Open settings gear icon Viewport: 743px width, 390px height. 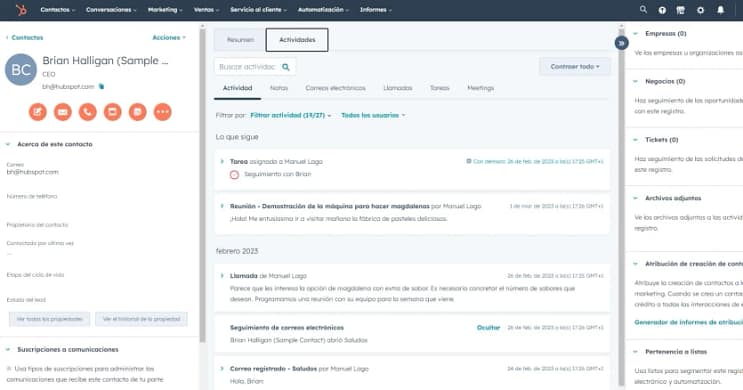(x=700, y=10)
